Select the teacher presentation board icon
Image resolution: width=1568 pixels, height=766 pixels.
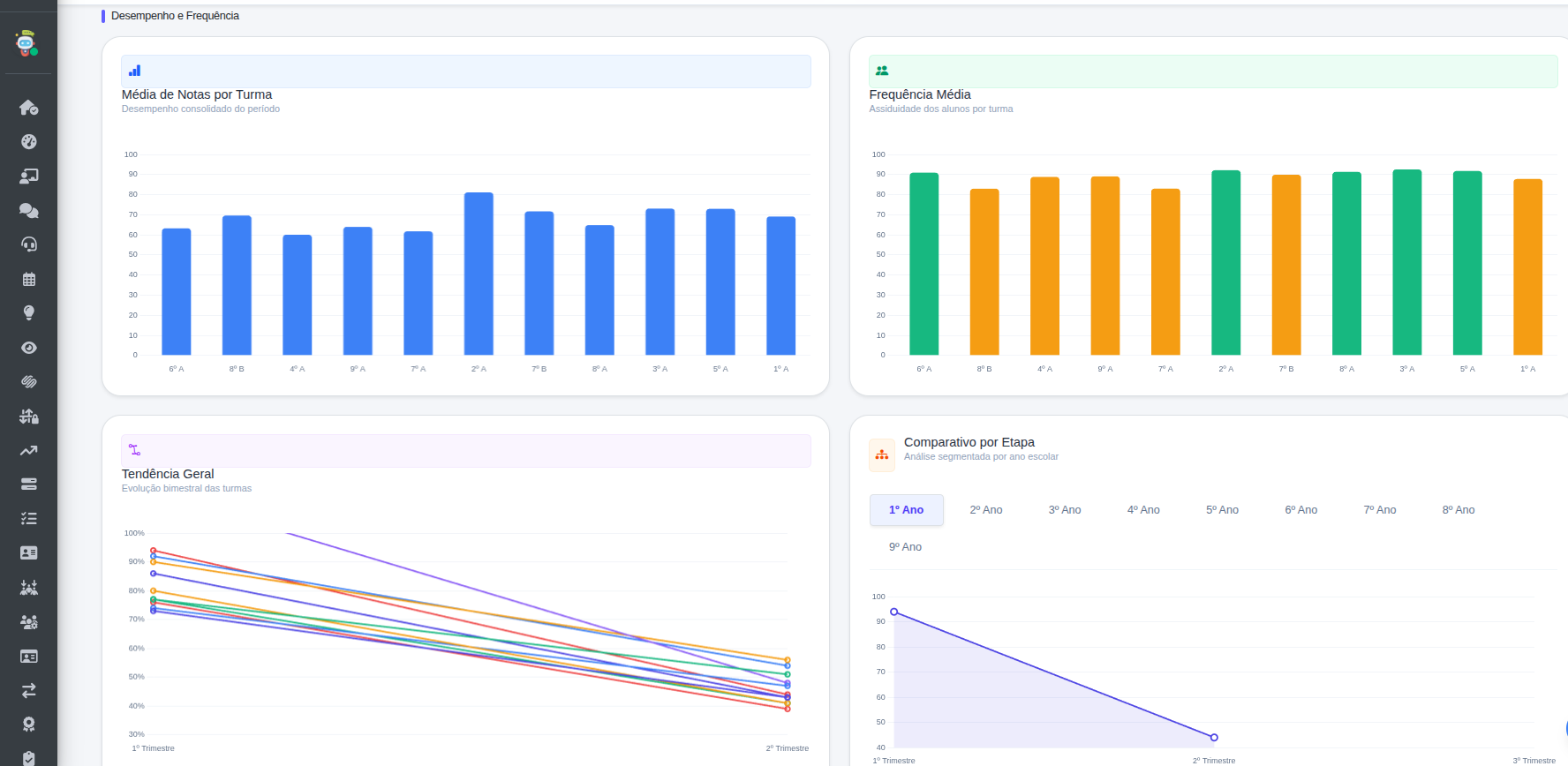(28, 176)
